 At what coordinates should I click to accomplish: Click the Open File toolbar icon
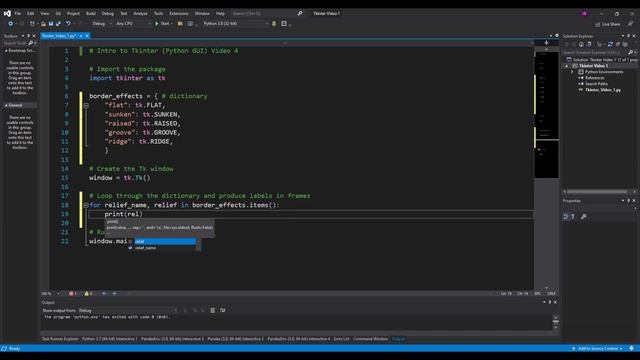tap(43, 24)
